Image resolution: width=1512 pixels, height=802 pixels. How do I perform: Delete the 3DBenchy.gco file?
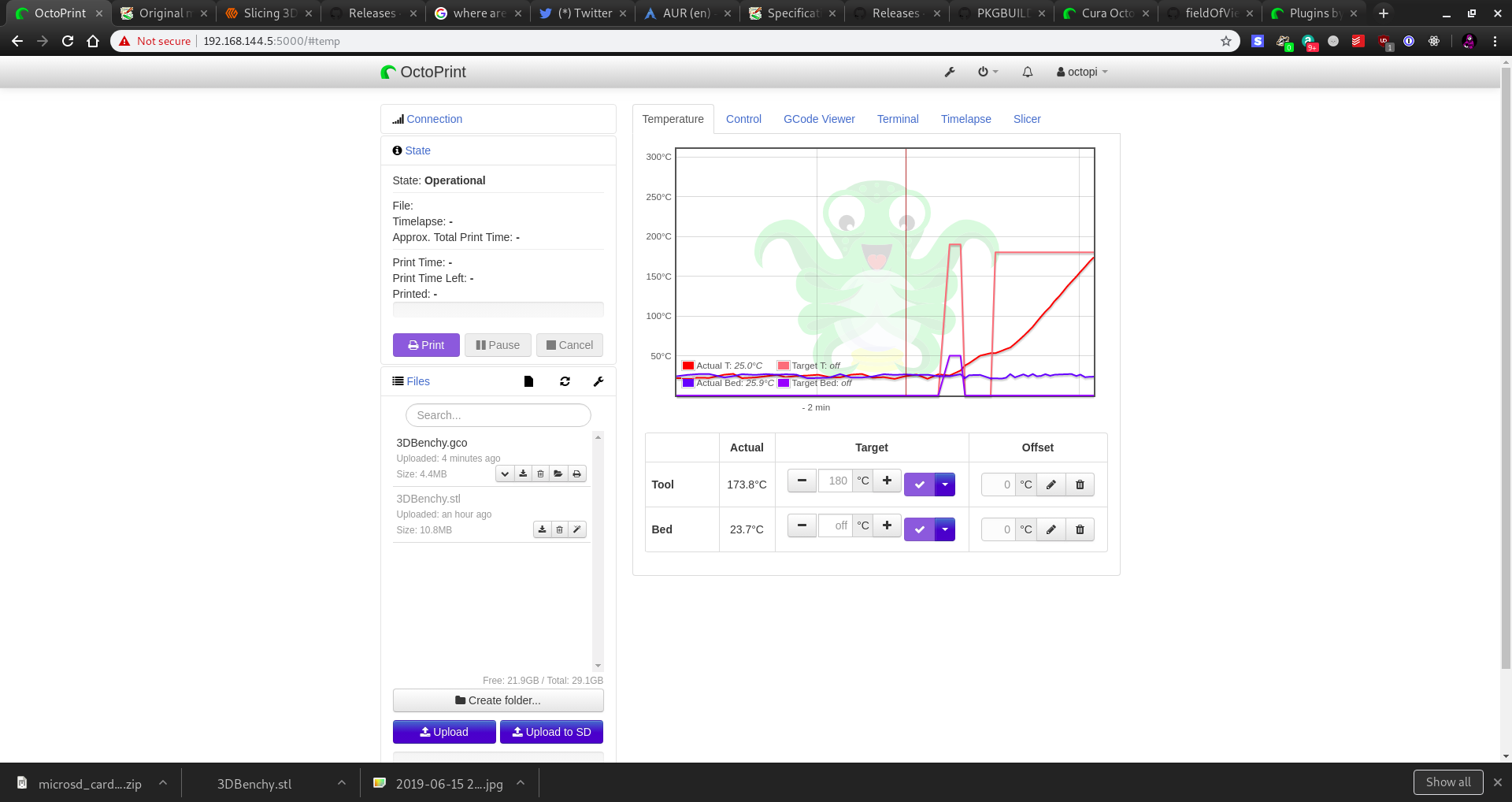point(540,473)
